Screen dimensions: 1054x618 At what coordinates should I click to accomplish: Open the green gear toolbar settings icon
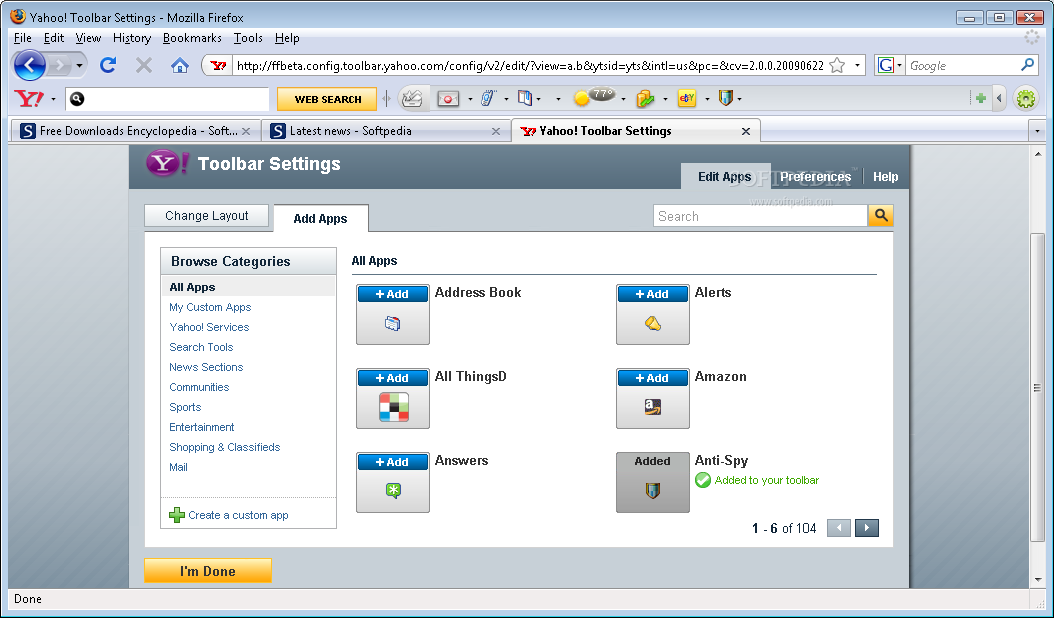[x=1026, y=99]
